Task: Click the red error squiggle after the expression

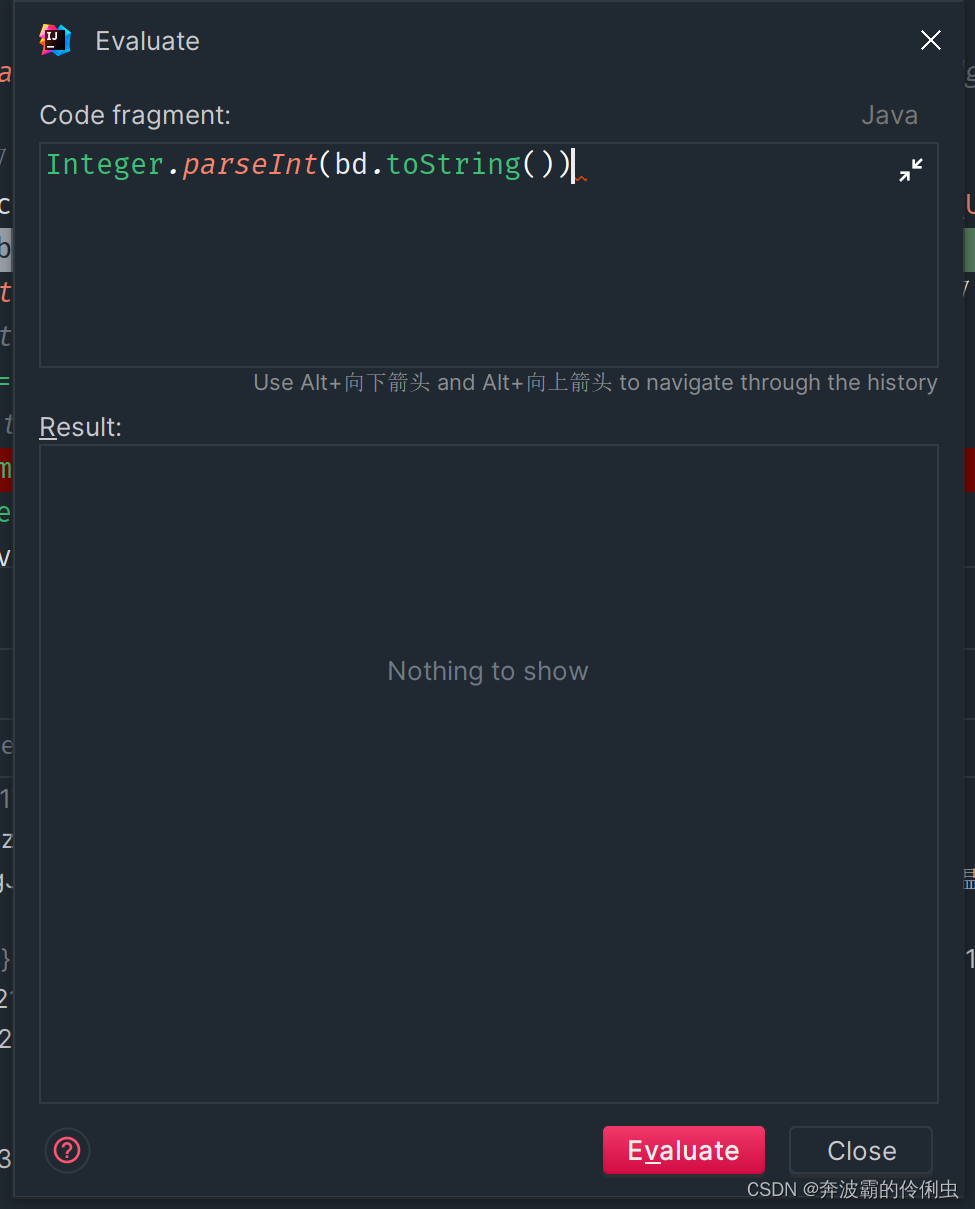Action: (x=581, y=178)
